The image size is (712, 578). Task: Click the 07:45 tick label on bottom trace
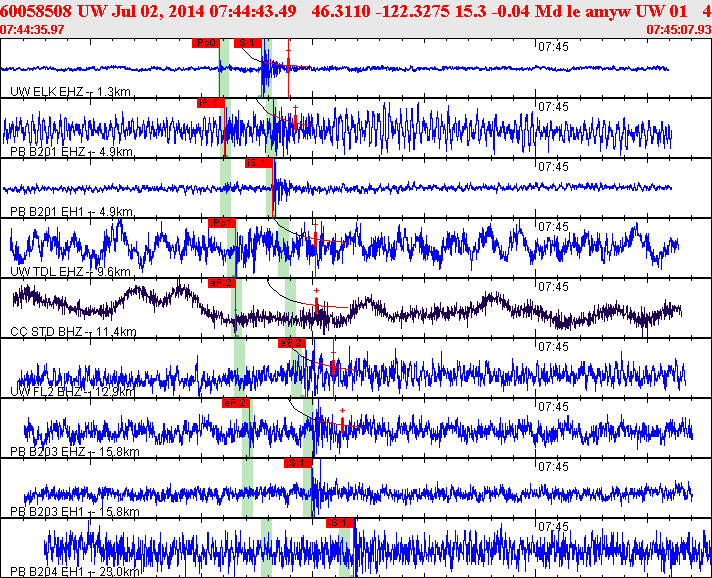(553, 526)
